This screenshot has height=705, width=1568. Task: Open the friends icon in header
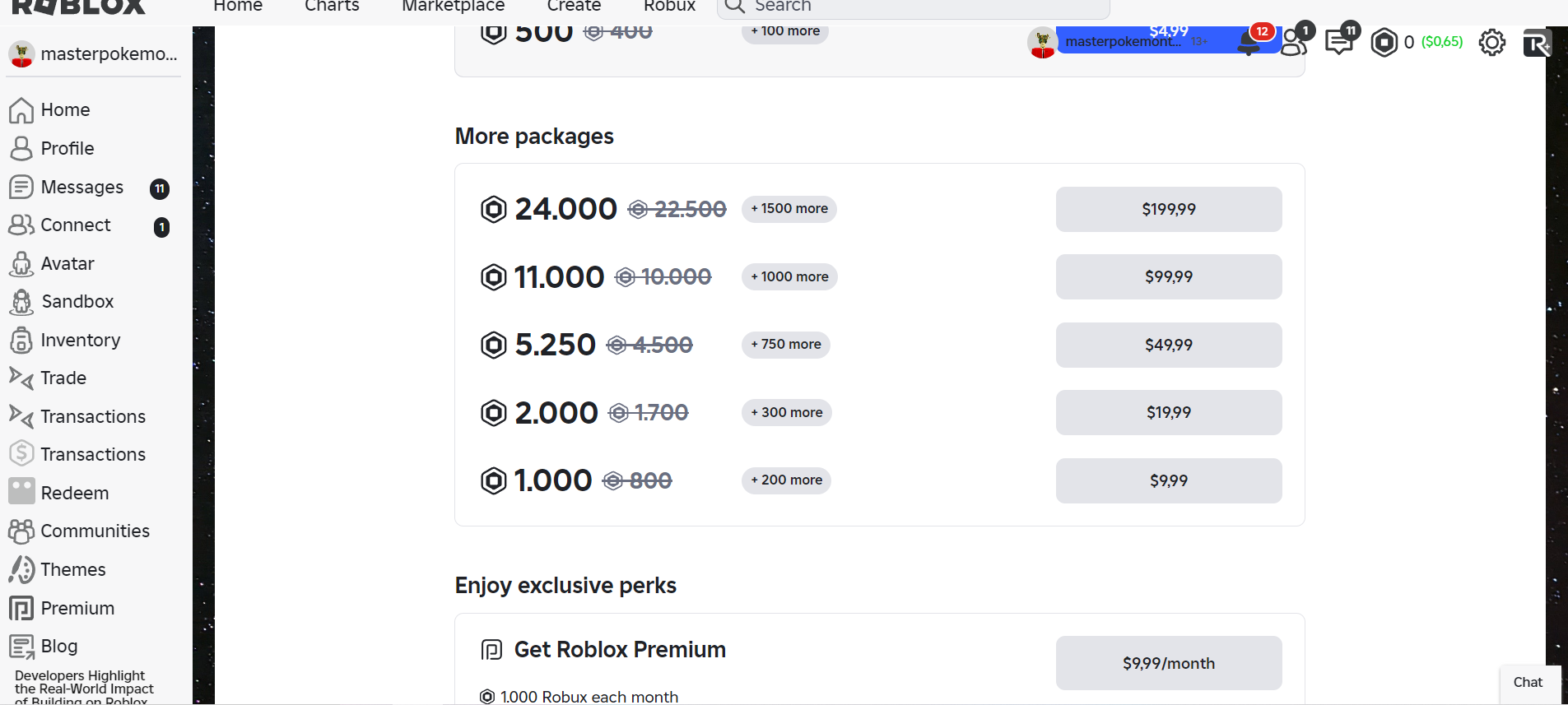coord(1294,42)
